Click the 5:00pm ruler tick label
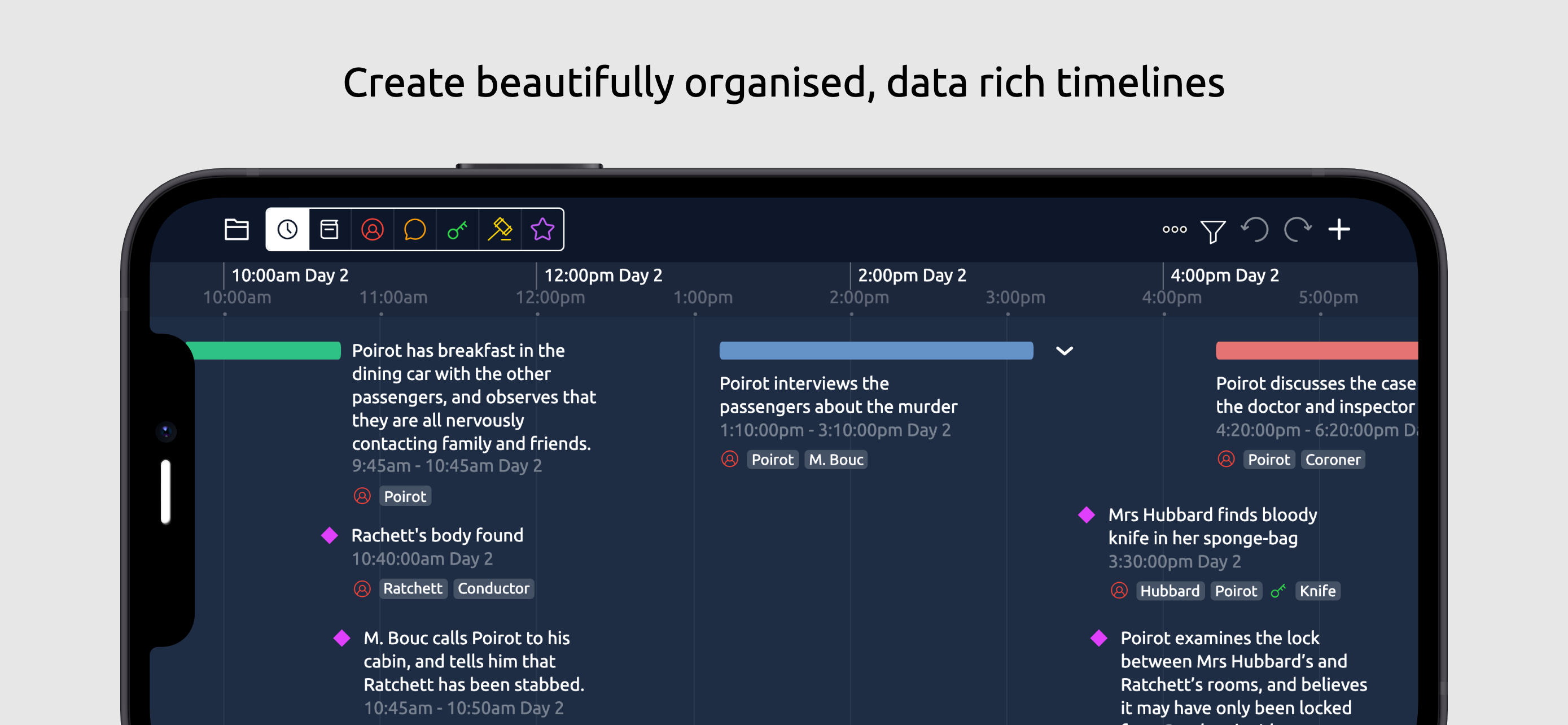Image resolution: width=1568 pixels, height=725 pixels. click(1328, 297)
